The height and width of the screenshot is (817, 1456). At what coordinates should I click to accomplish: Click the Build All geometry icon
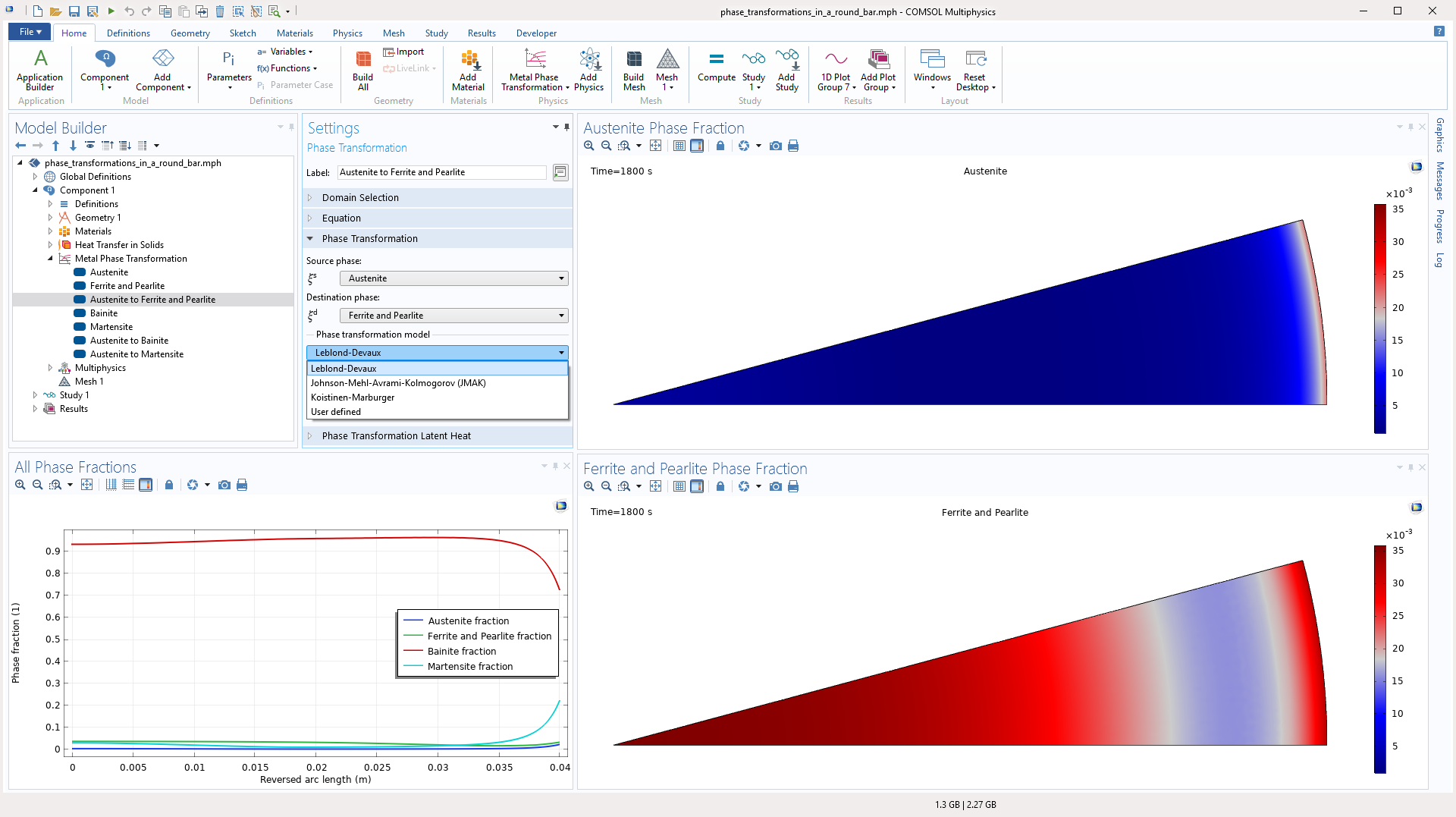pos(362,70)
